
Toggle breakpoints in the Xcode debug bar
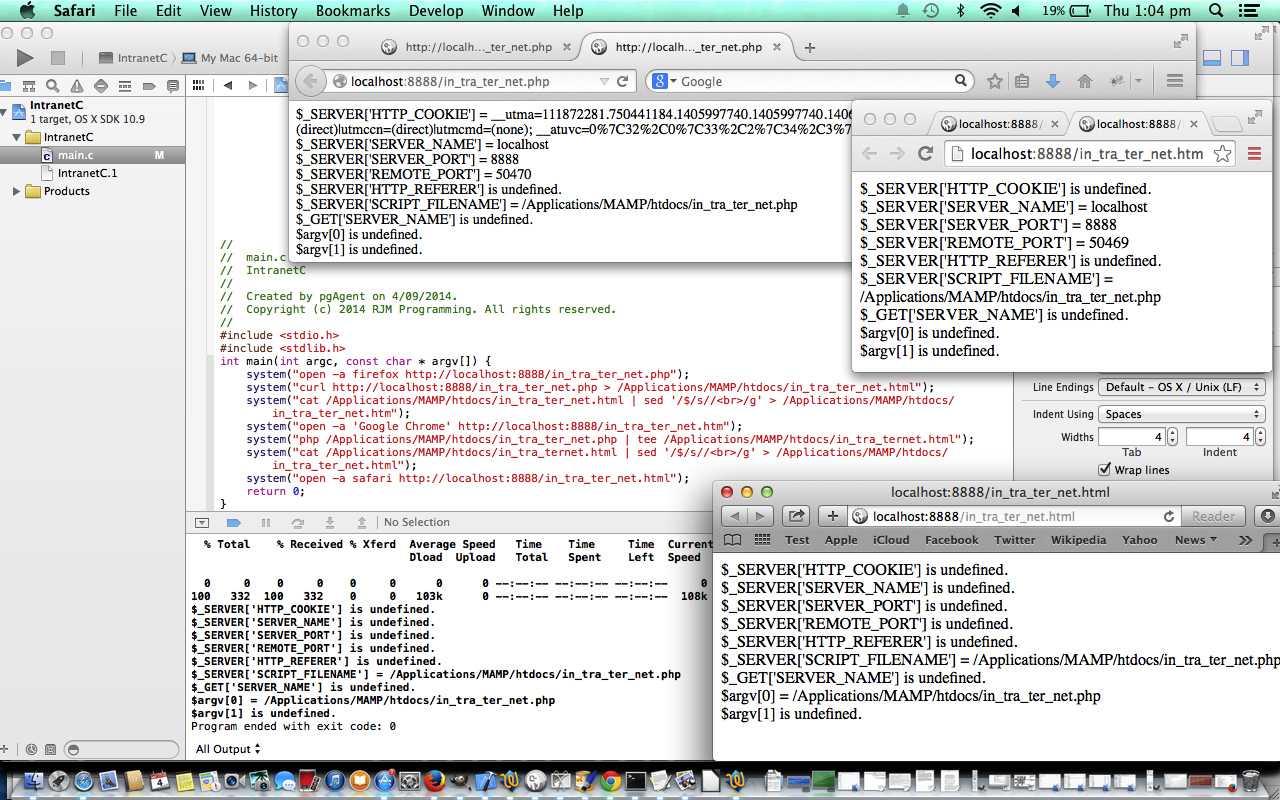233,522
